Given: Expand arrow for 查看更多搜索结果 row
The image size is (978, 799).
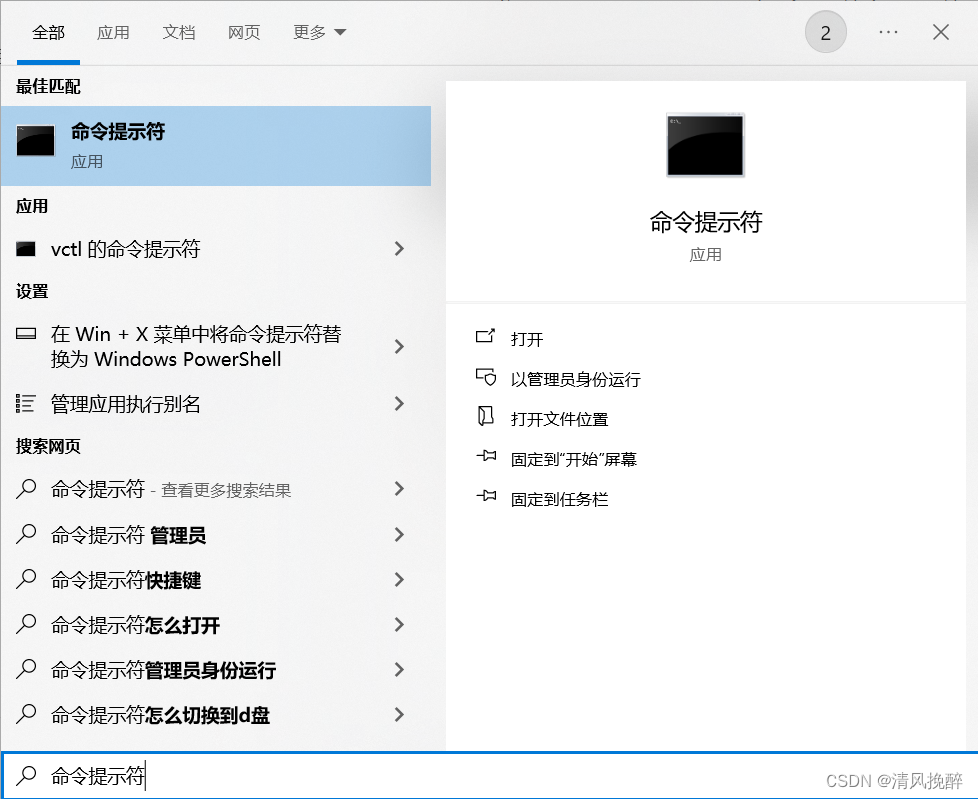Looking at the screenshot, I should point(399,488).
